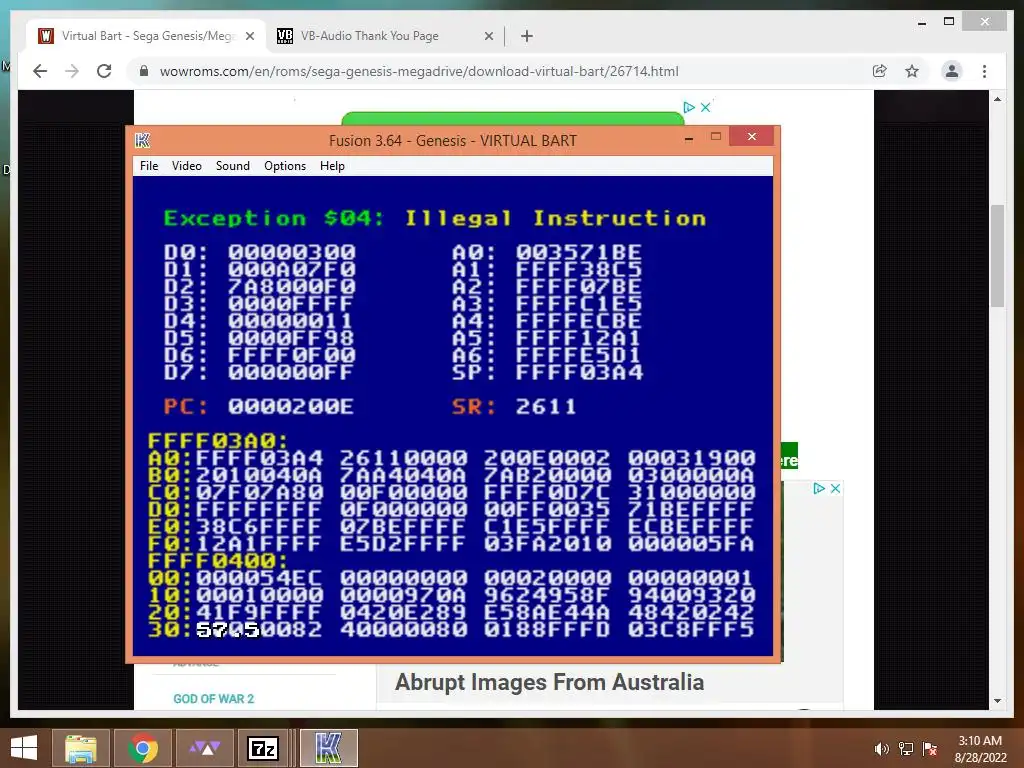Select Kega Fusion in the taskbar
Viewport: 1024px width, 768px height.
click(x=328, y=748)
